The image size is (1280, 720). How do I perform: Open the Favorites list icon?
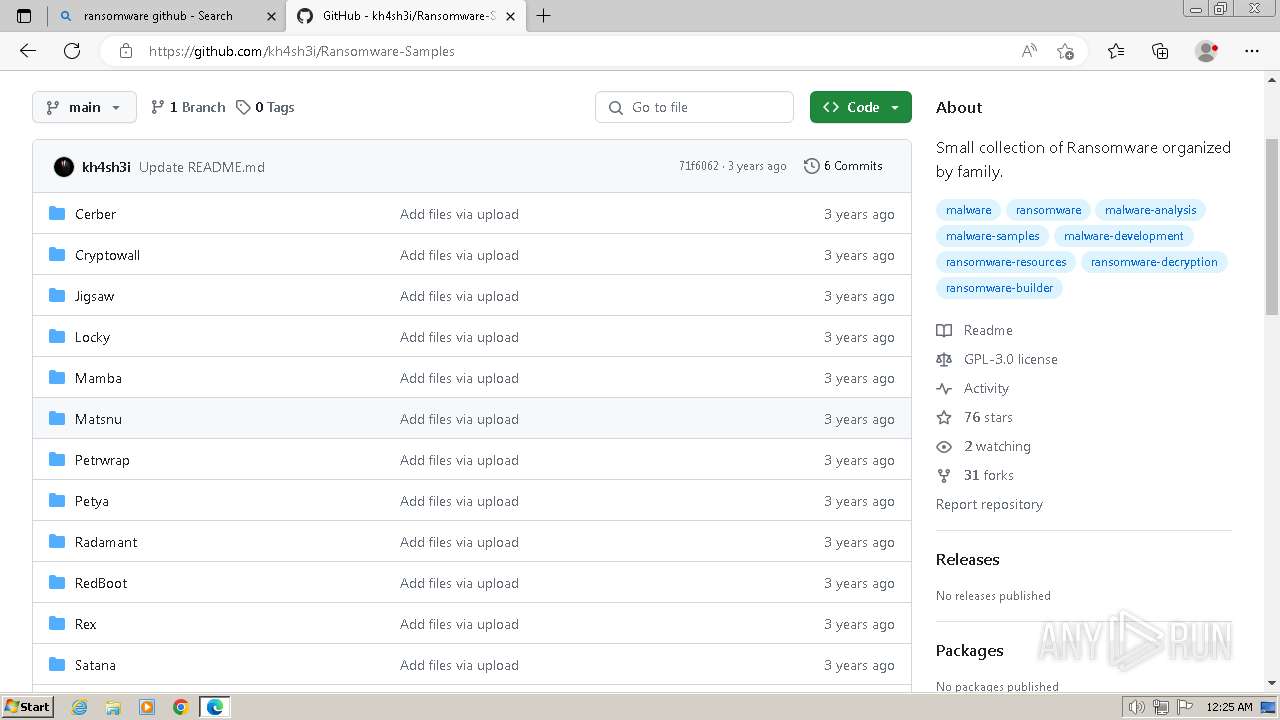[1116, 51]
